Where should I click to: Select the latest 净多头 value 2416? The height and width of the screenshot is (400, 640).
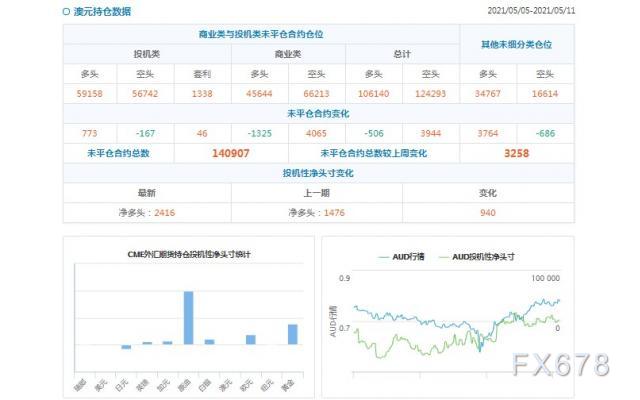point(164,213)
